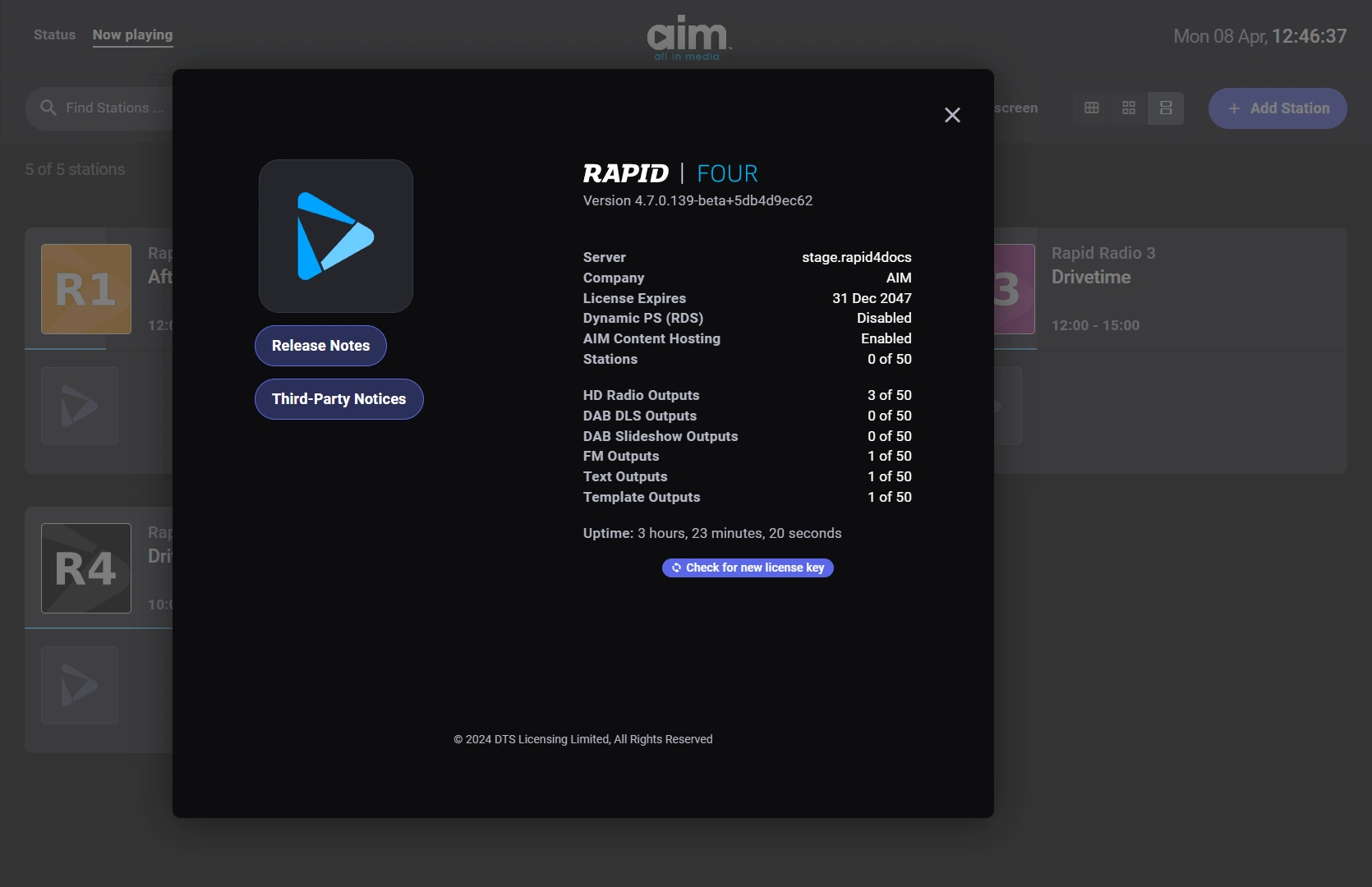Viewport: 1372px width, 887px height.
Task: Select the Now playing tab
Action: click(132, 34)
